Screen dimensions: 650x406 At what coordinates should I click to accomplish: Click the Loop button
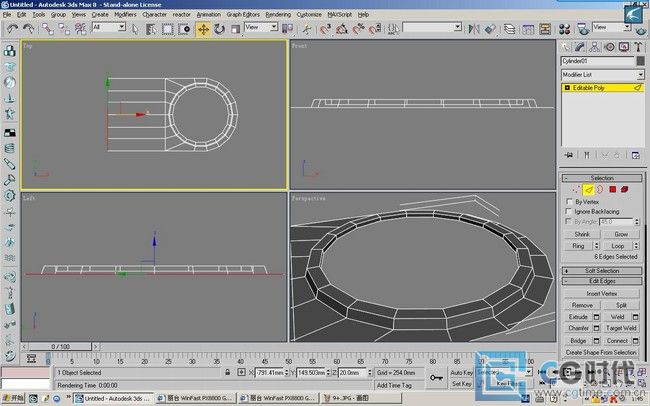(617, 246)
